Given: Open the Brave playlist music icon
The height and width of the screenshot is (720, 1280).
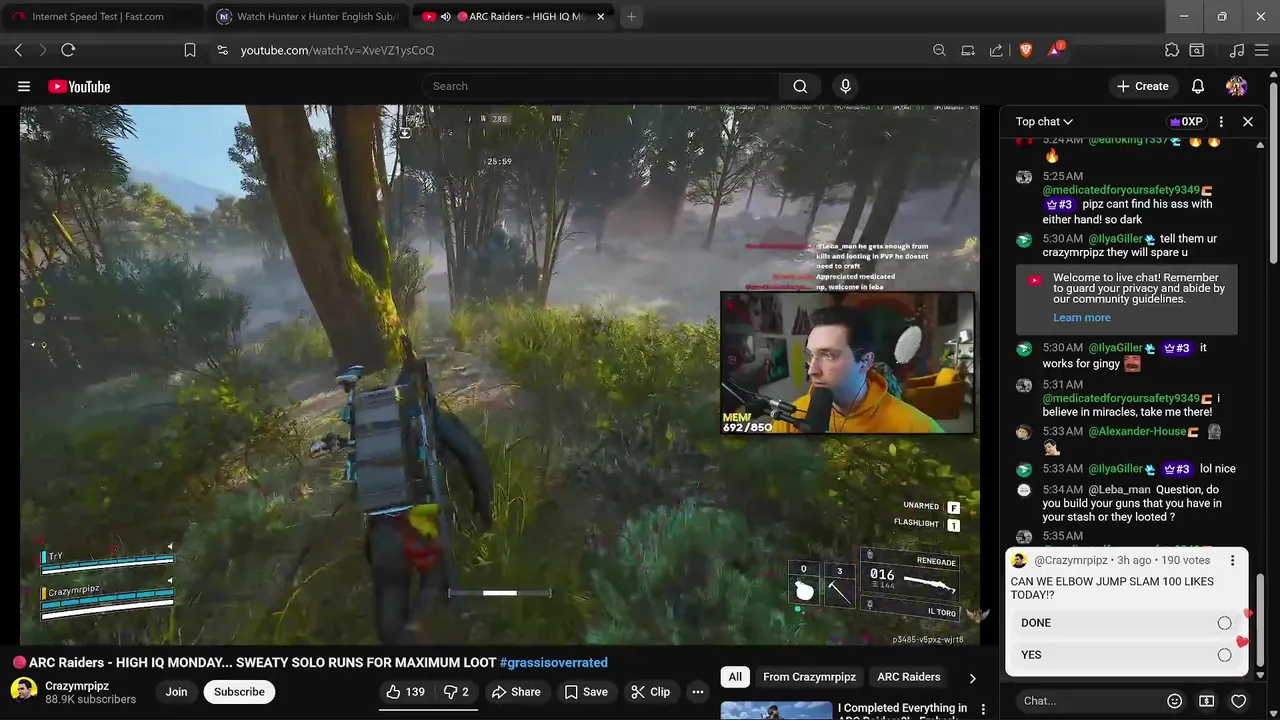Looking at the screenshot, I should tap(1237, 50).
